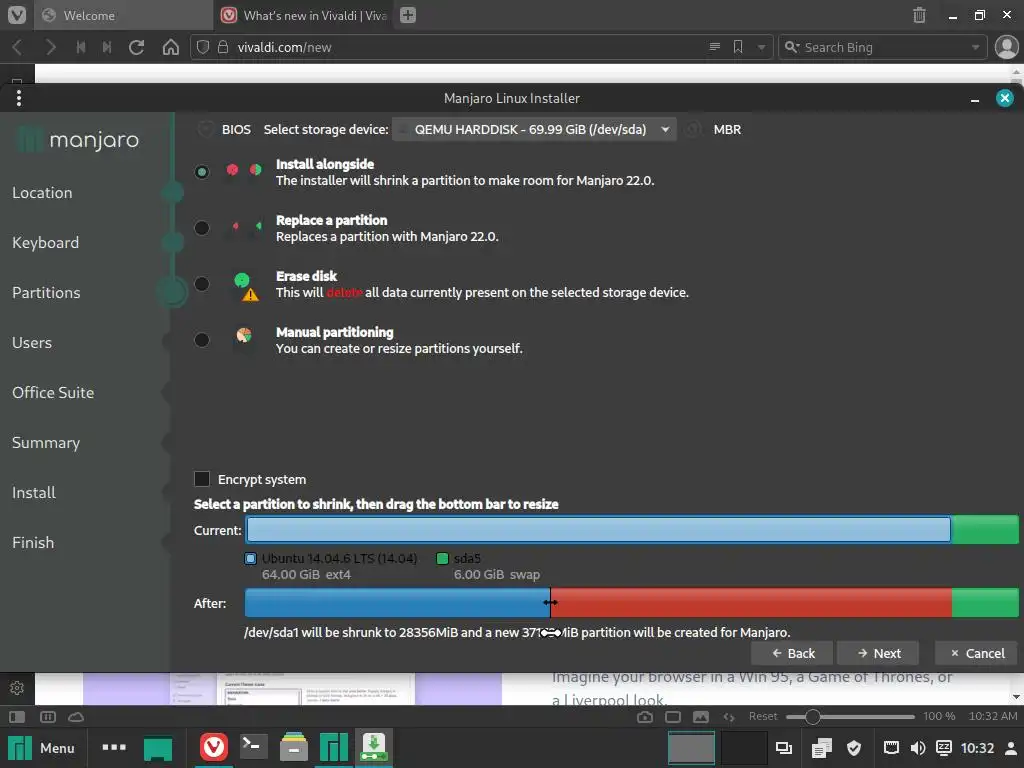Viewport: 1024px width, 768px height.
Task: Select the Replace a partition option
Action: (202, 228)
